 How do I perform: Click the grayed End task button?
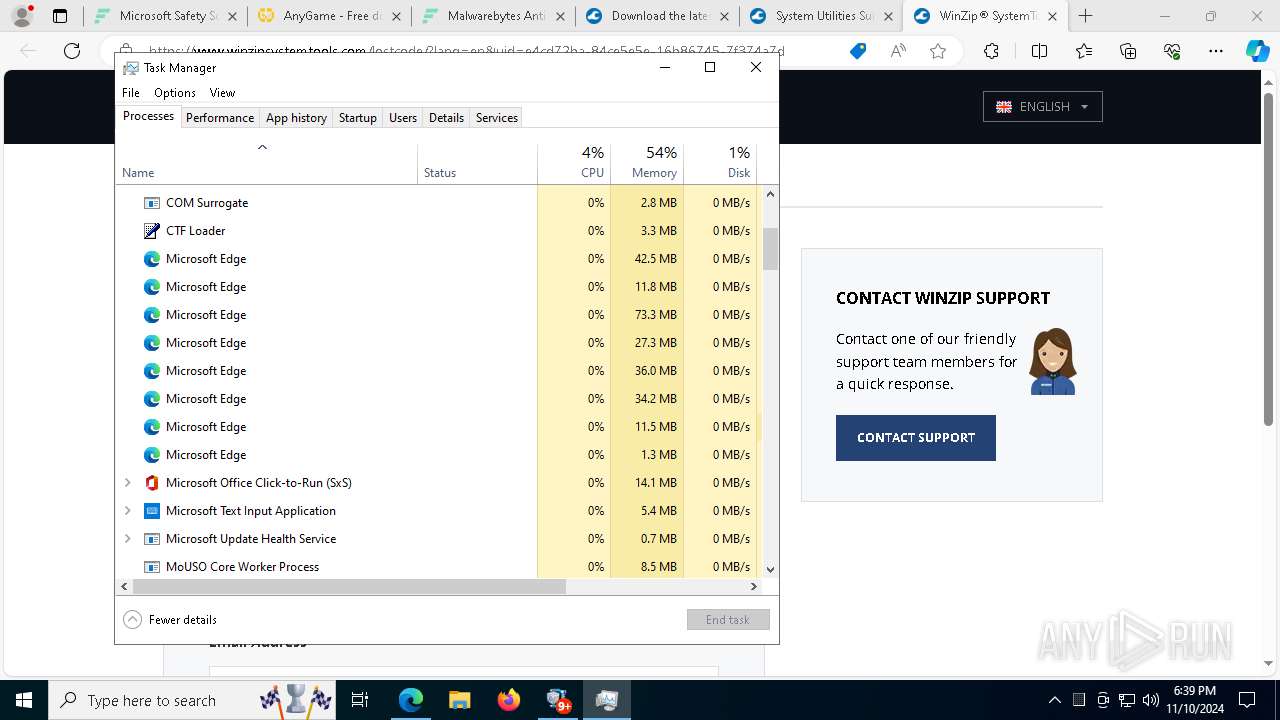click(728, 620)
